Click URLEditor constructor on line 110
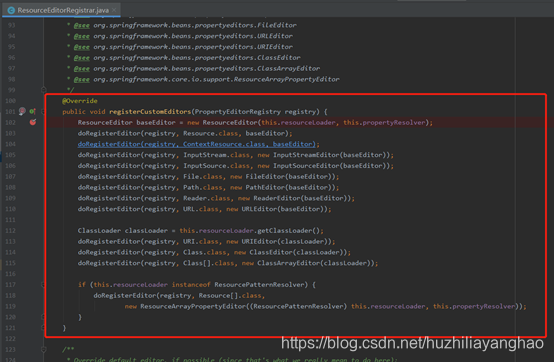The height and width of the screenshot is (362, 554). pos(259,209)
